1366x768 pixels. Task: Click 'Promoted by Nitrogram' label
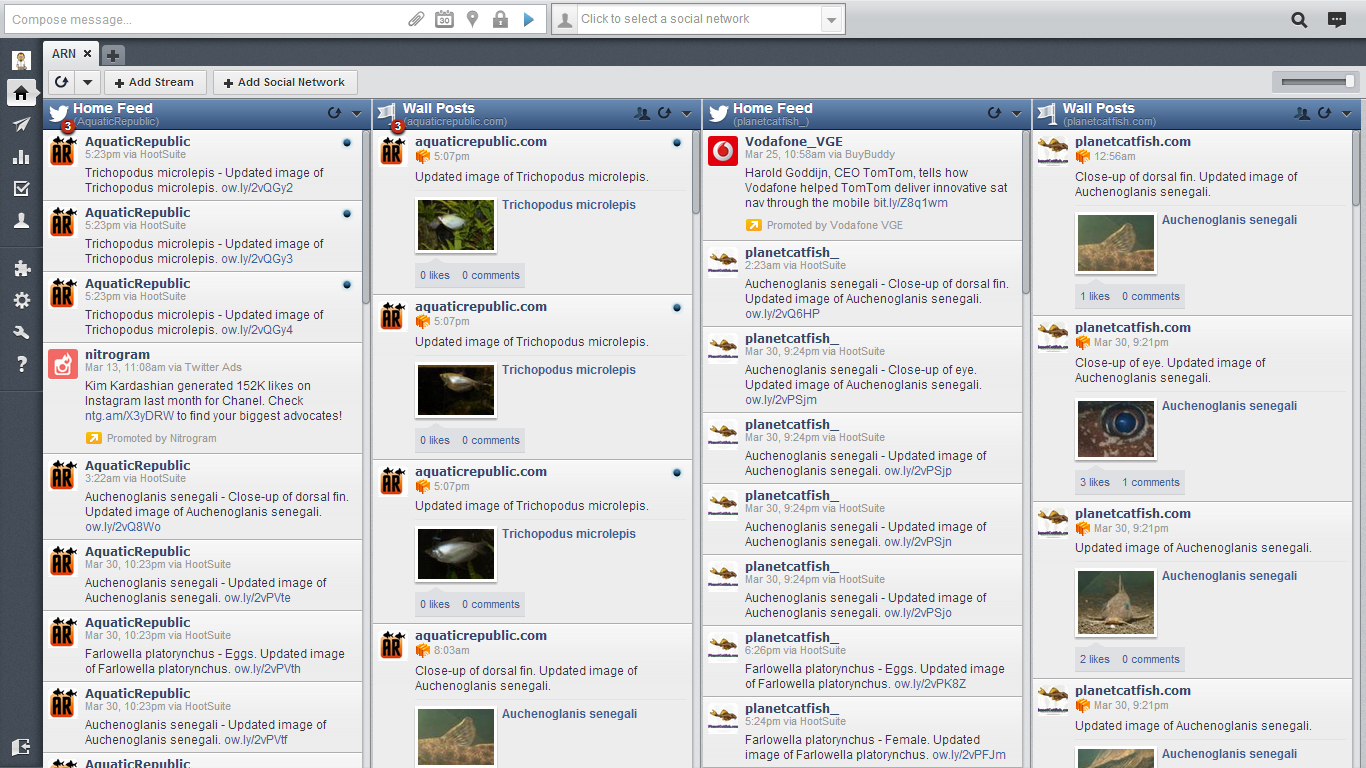pos(161,438)
